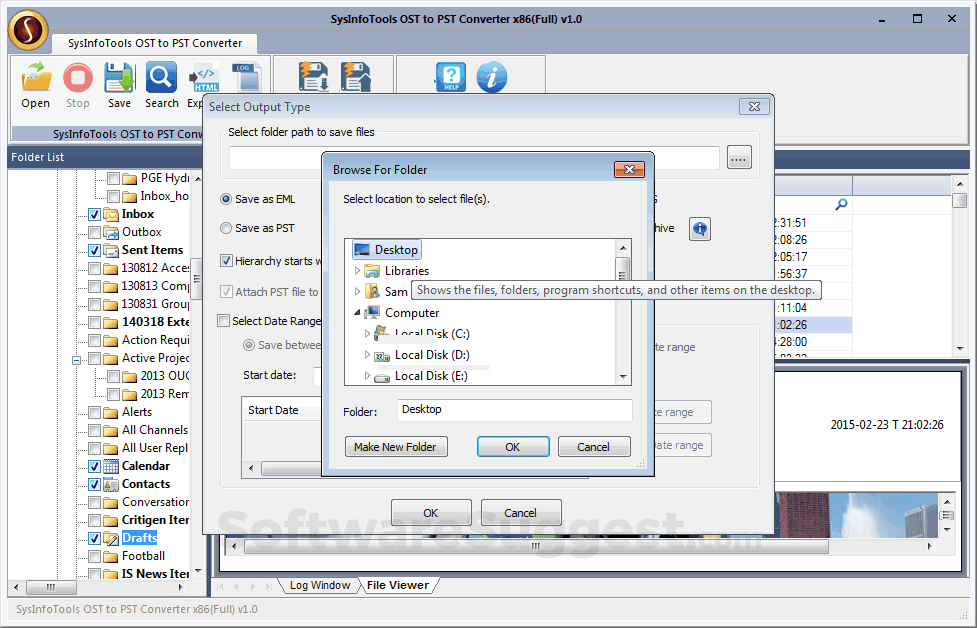Uncheck the Contacts folder checkbox
This screenshot has height=628, width=977.
pyautogui.click(x=95, y=484)
